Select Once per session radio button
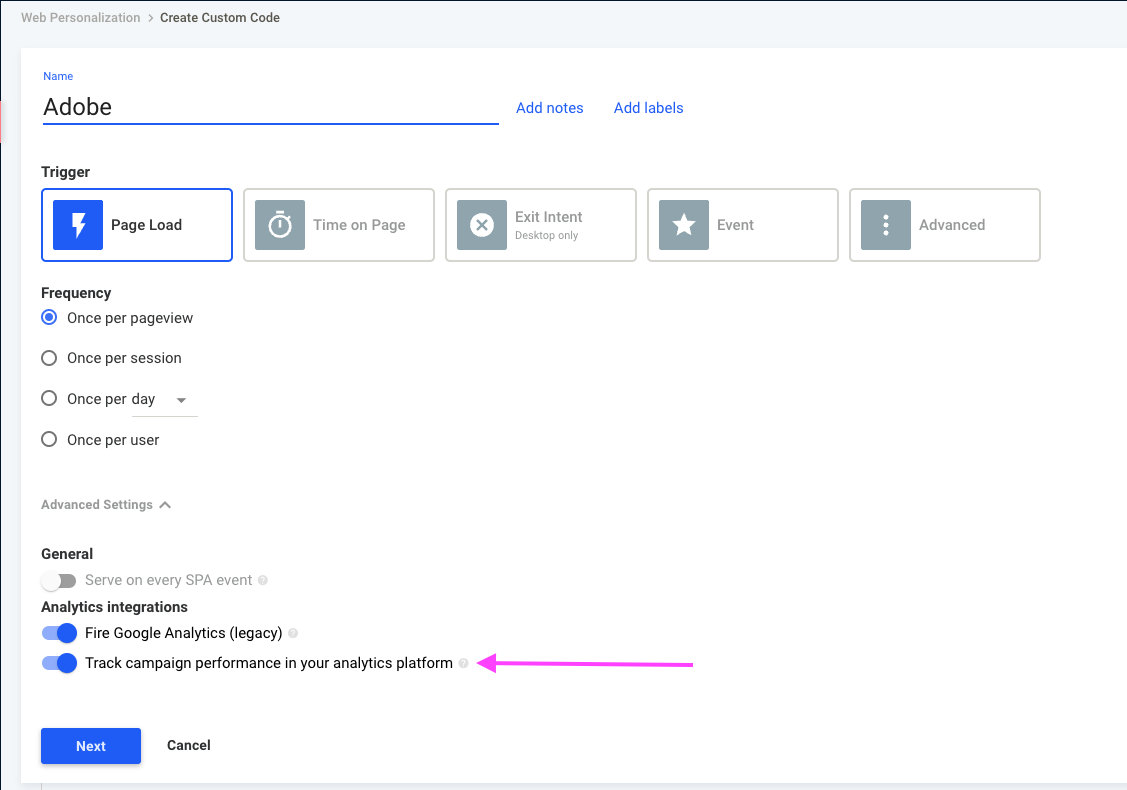The image size is (1127, 790). coord(49,358)
